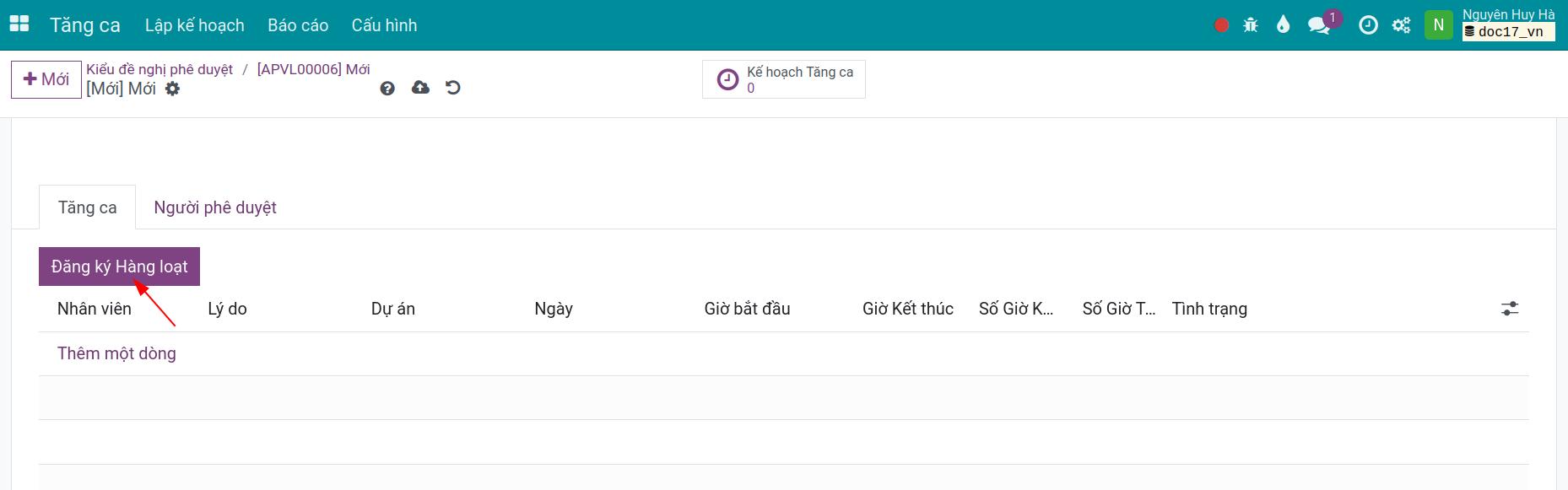Open the activities clock icon
This screenshot has height=490, width=1568.
1368,25
